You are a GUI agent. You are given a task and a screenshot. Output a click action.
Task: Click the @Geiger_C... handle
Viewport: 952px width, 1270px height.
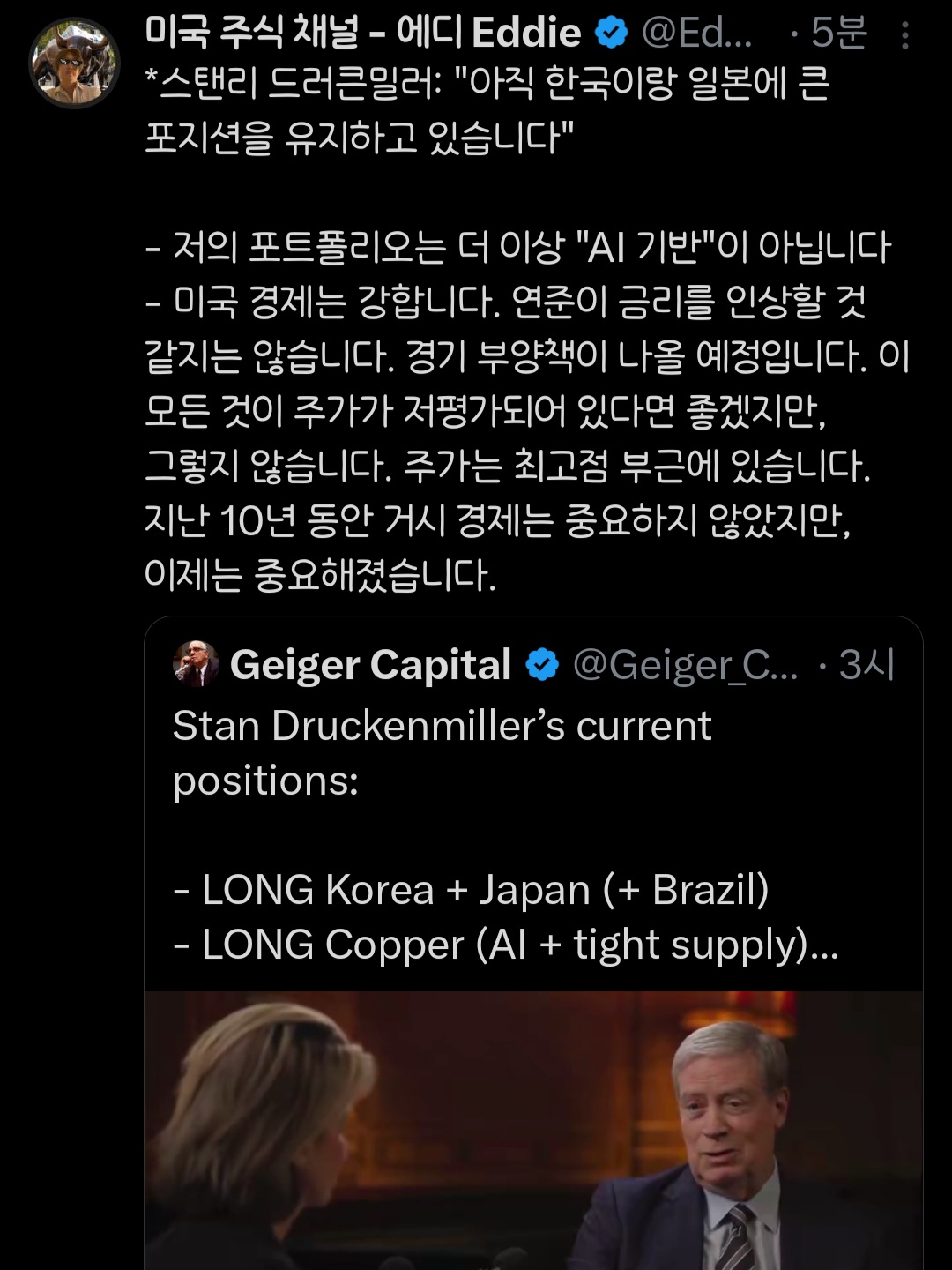[x=685, y=665]
